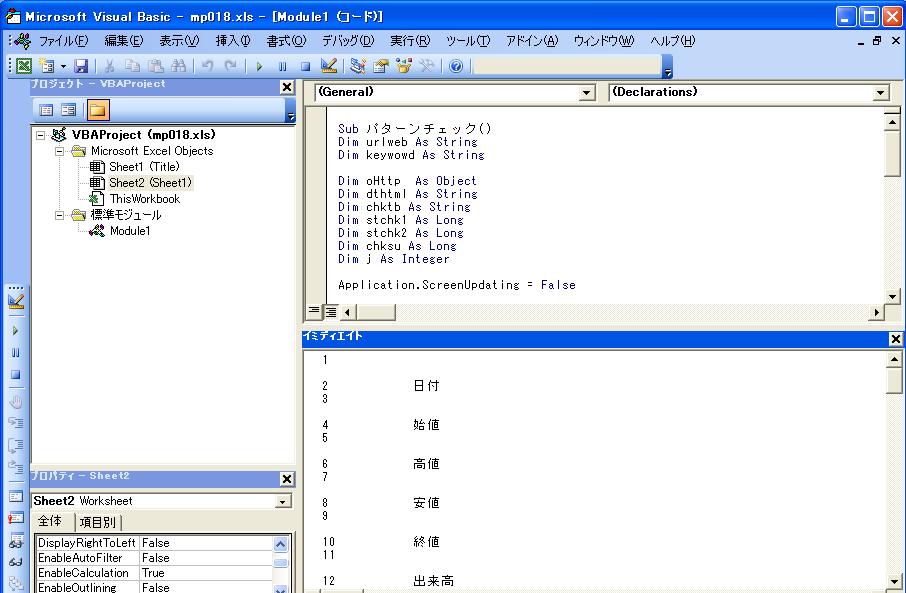Click the Redo arrow icon
906x593 pixels.
click(x=231, y=66)
